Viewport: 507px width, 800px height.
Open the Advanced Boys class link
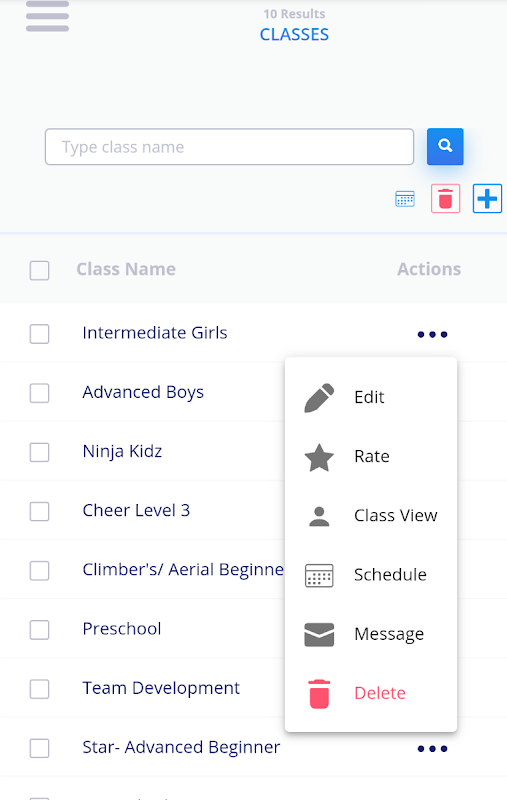[143, 392]
